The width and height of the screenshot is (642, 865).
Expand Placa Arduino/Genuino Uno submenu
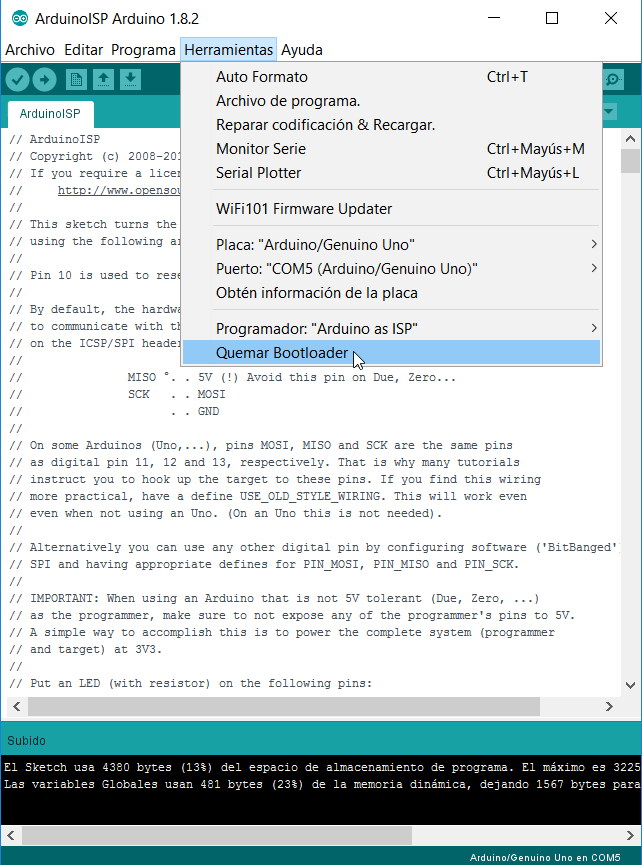point(391,244)
